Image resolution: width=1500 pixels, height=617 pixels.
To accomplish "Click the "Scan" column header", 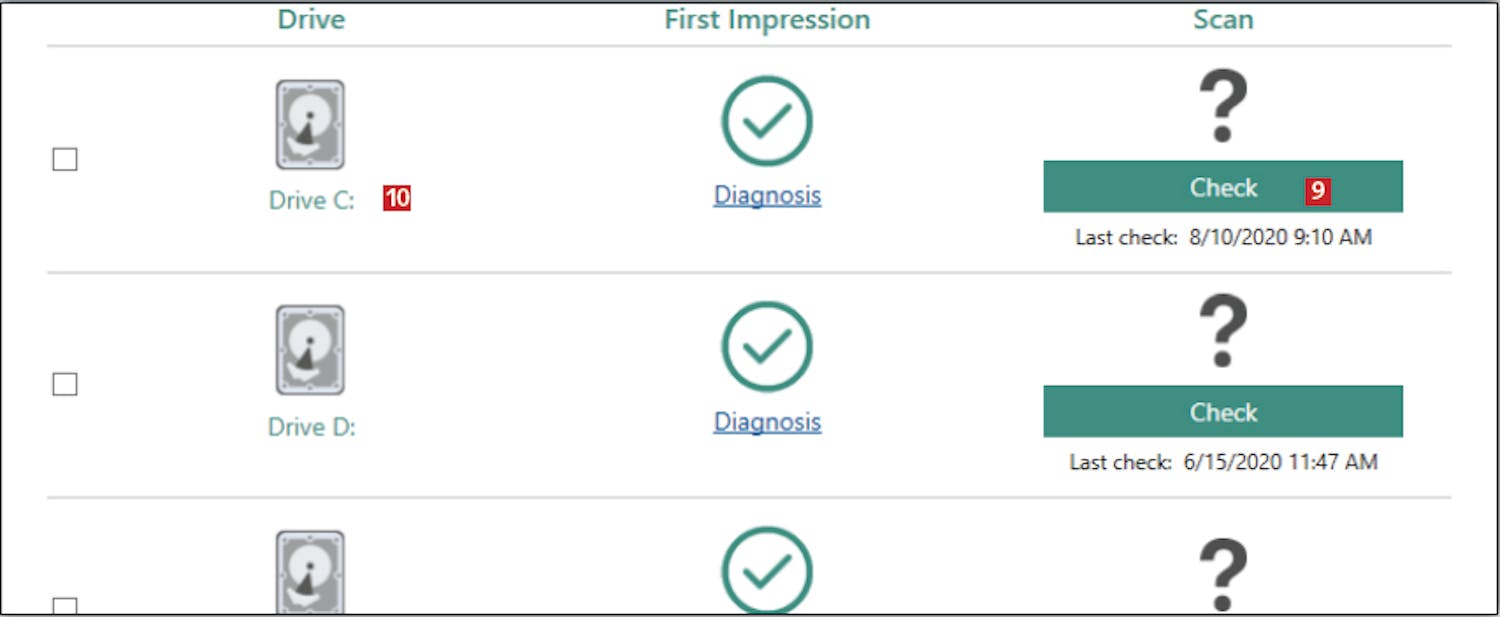I will tap(1223, 20).
